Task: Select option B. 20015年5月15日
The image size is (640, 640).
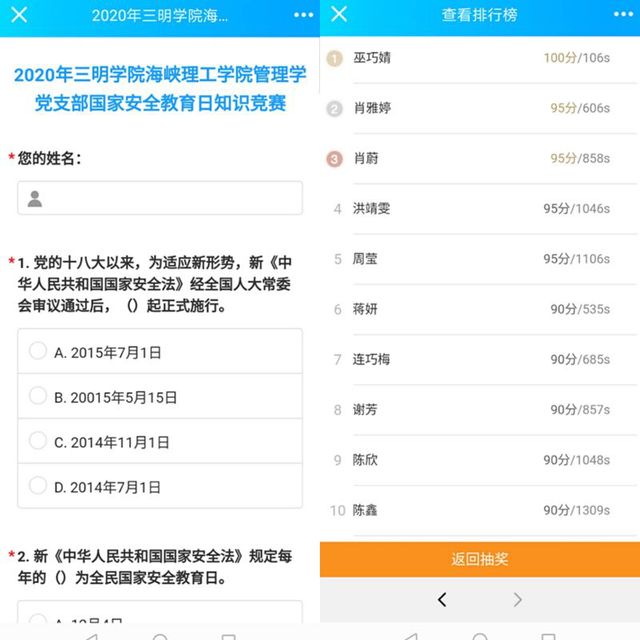Action: 160,397
